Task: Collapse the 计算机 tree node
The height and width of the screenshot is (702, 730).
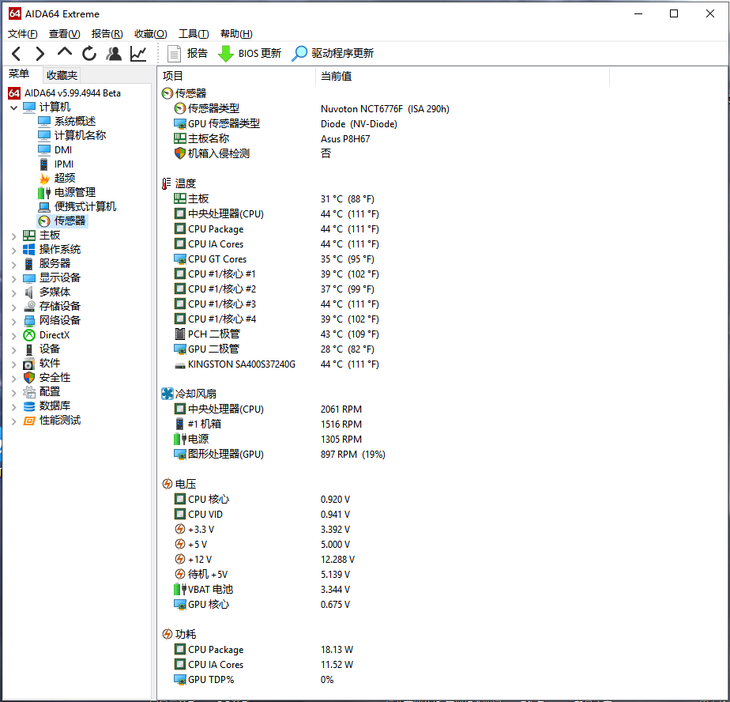Action: [14, 108]
